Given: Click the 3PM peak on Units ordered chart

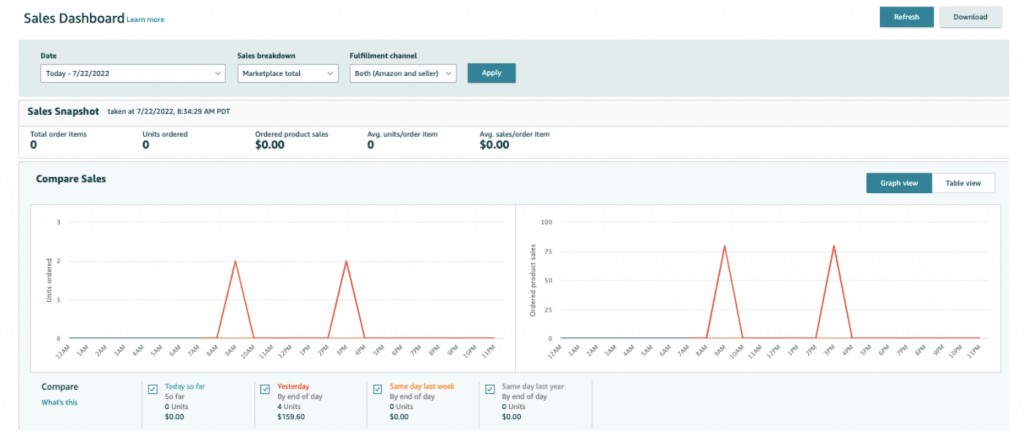Looking at the screenshot, I should [x=346, y=261].
